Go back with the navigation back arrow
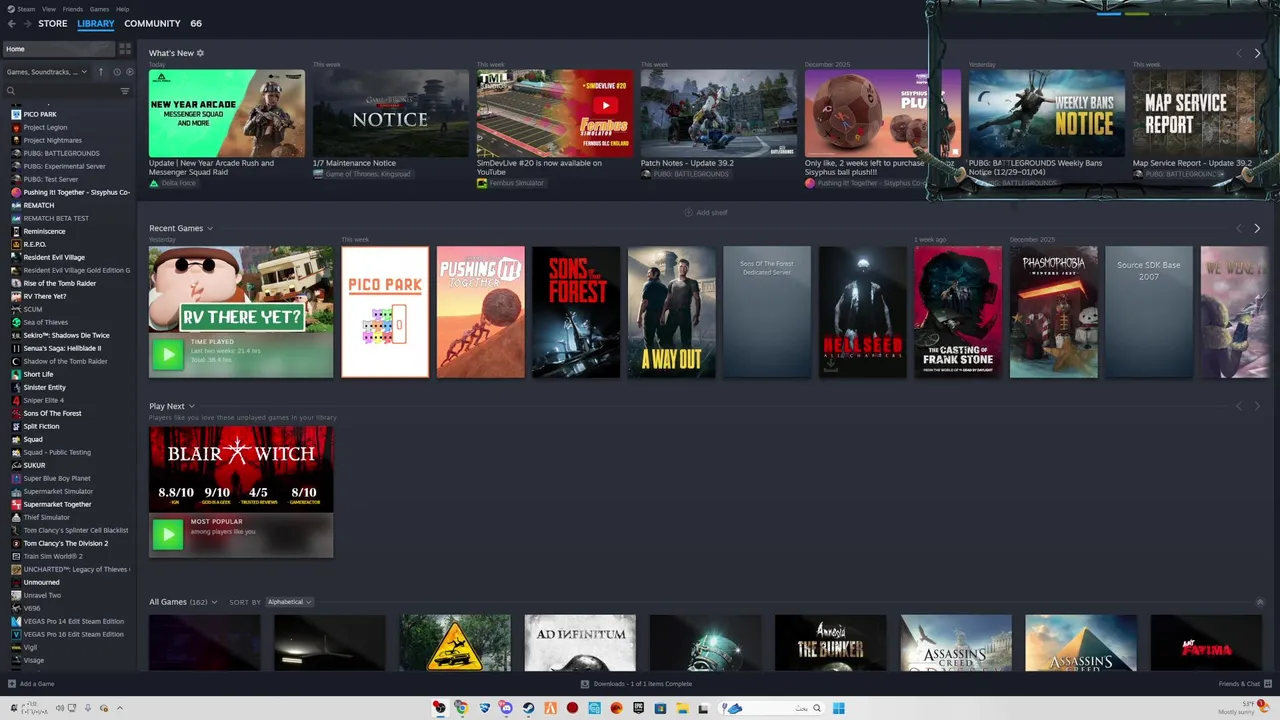 pos(12,23)
